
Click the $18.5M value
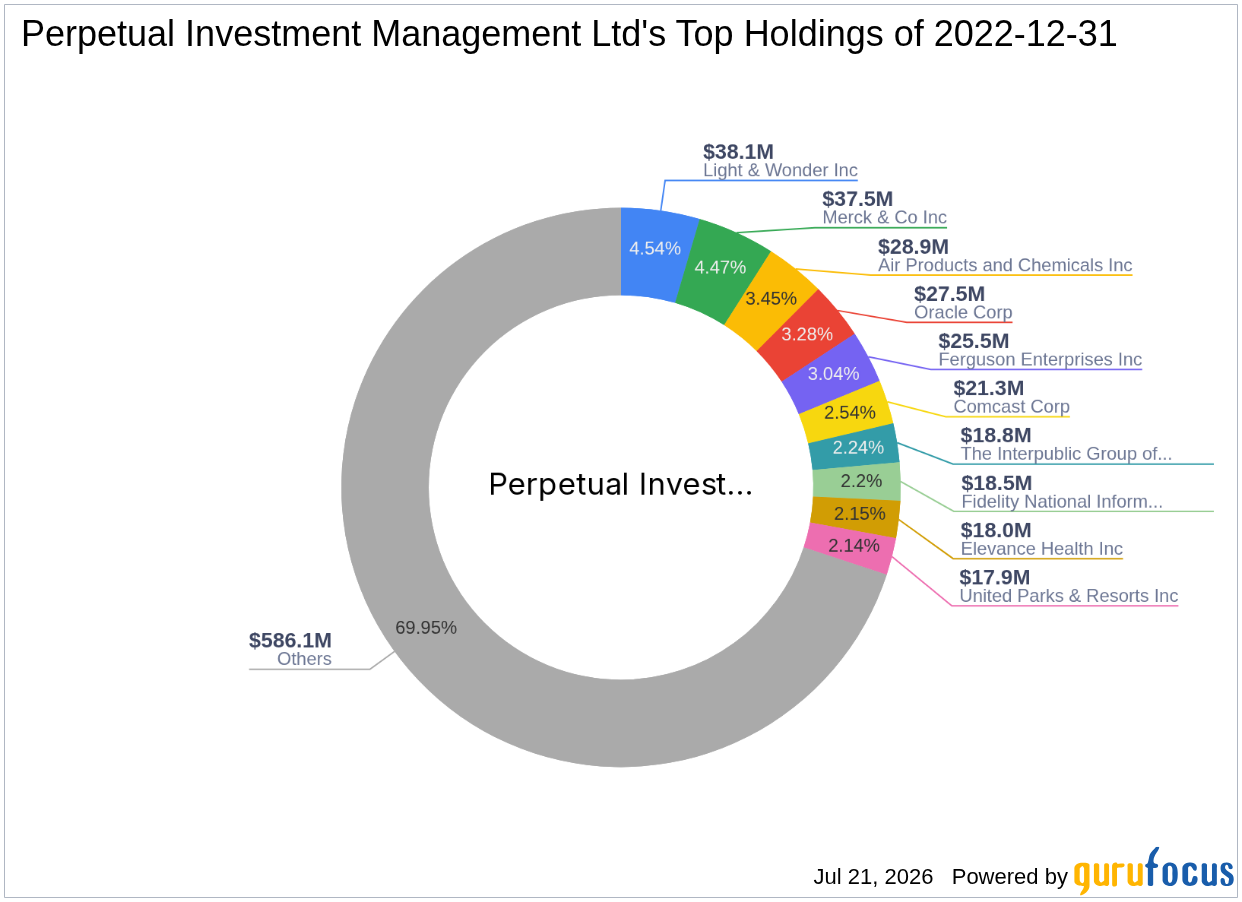click(997, 483)
